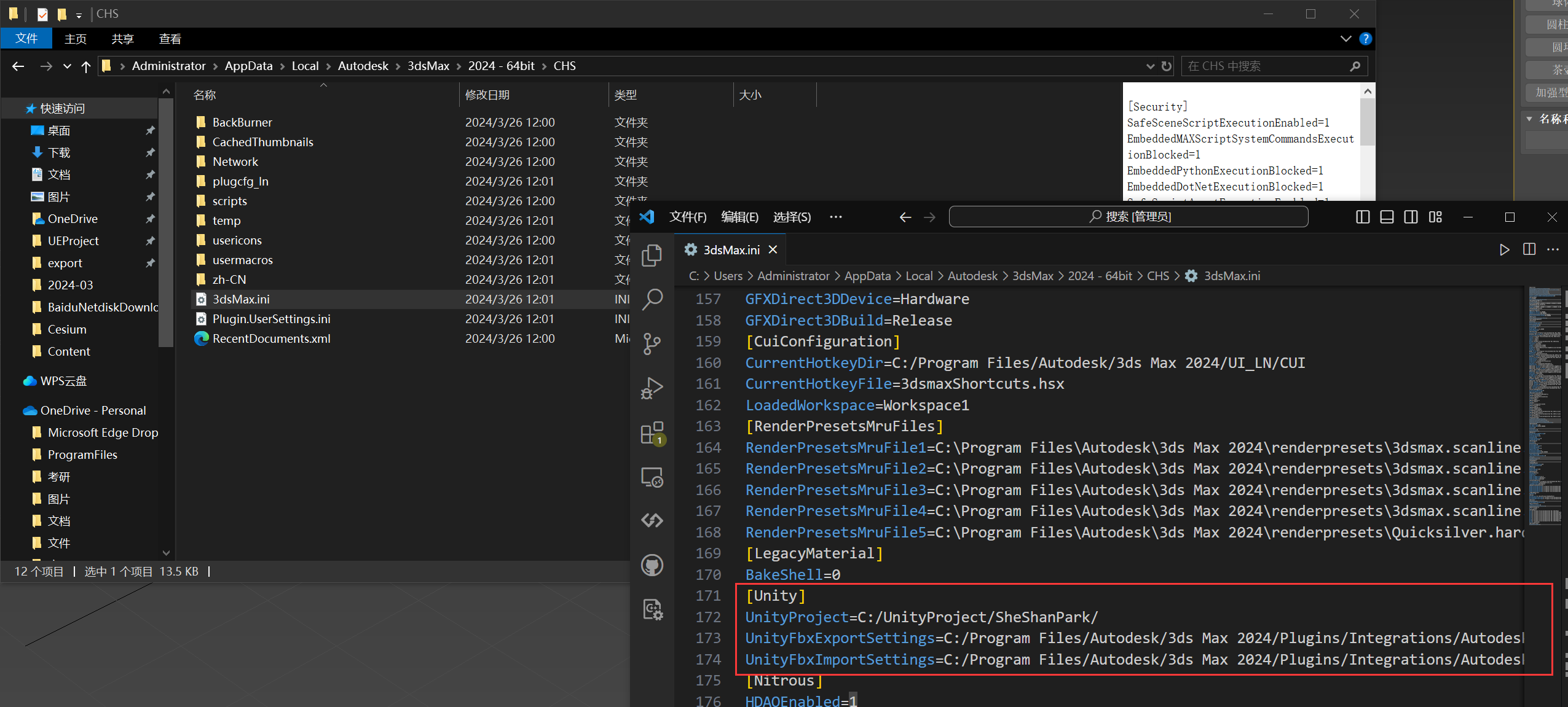The height and width of the screenshot is (707, 1568).
Task: Open the Extensions view showing one update
Action: [x=653, y=432]
